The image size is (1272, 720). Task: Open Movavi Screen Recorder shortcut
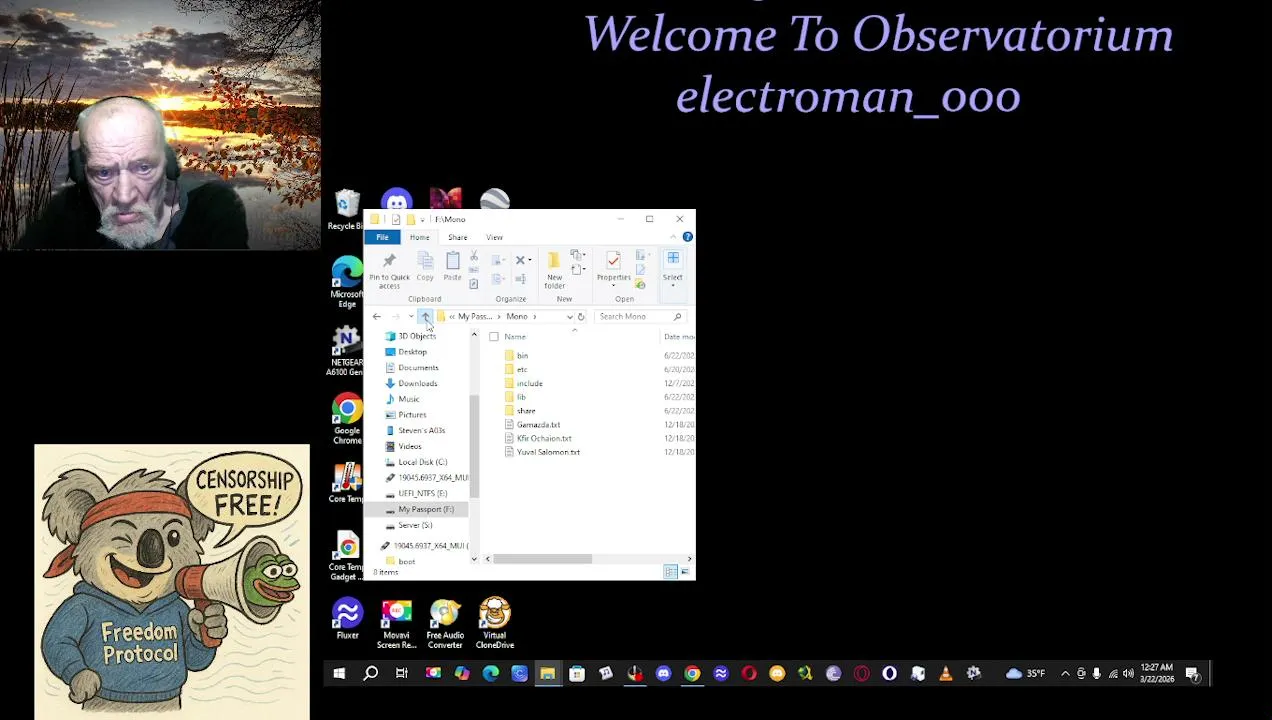[x=396, y=624]
